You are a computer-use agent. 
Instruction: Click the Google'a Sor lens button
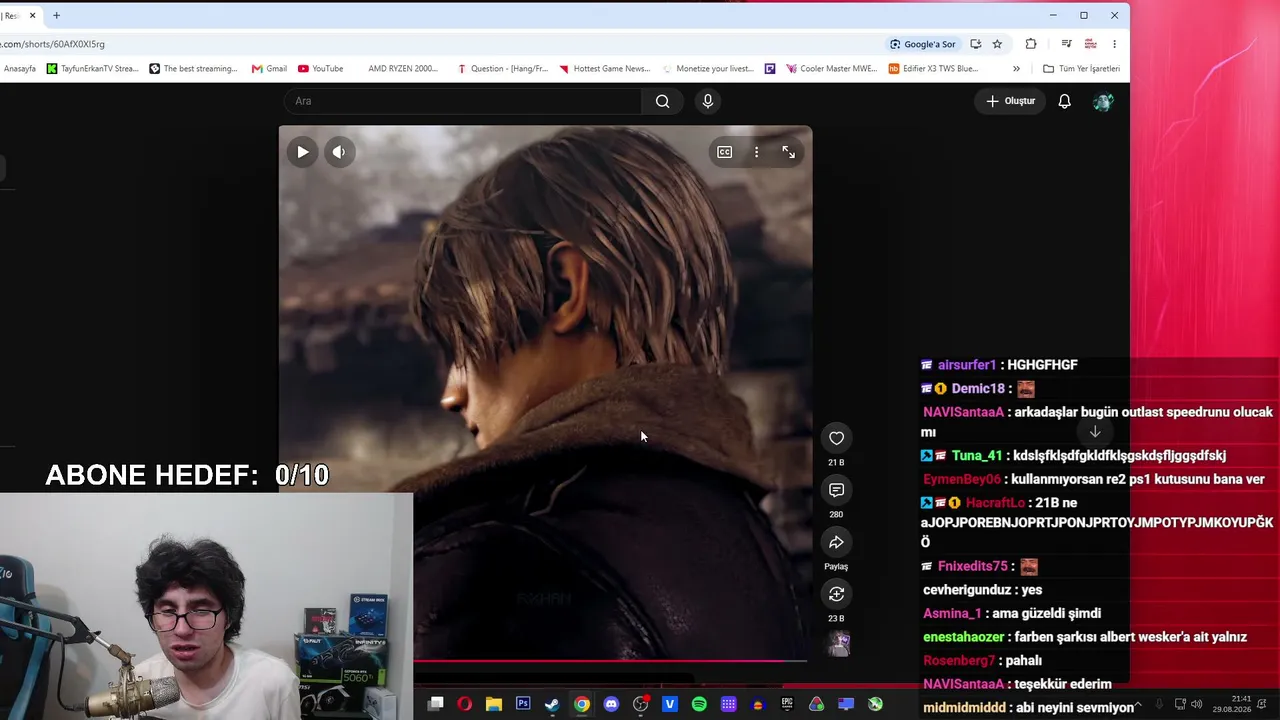923,44
